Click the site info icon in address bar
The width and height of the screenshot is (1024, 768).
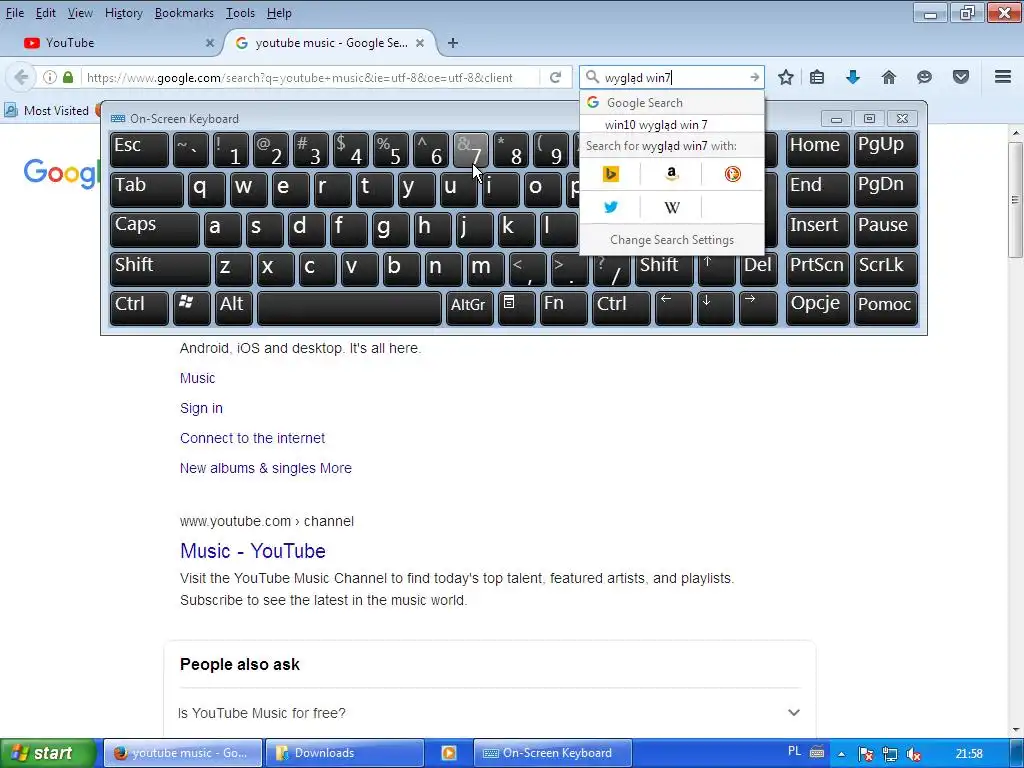50,78
